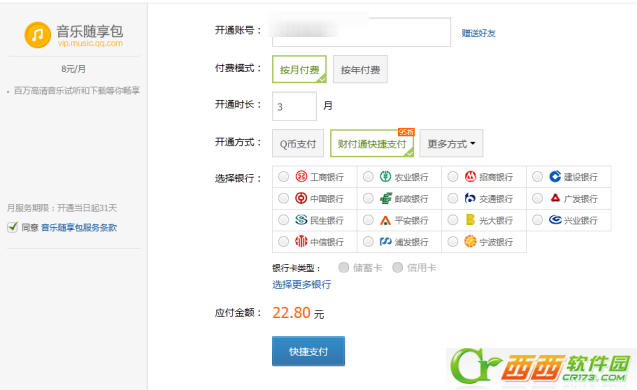Click the 广发银行 bank logo icon
The image size is (637, 390).
point(555,198)
